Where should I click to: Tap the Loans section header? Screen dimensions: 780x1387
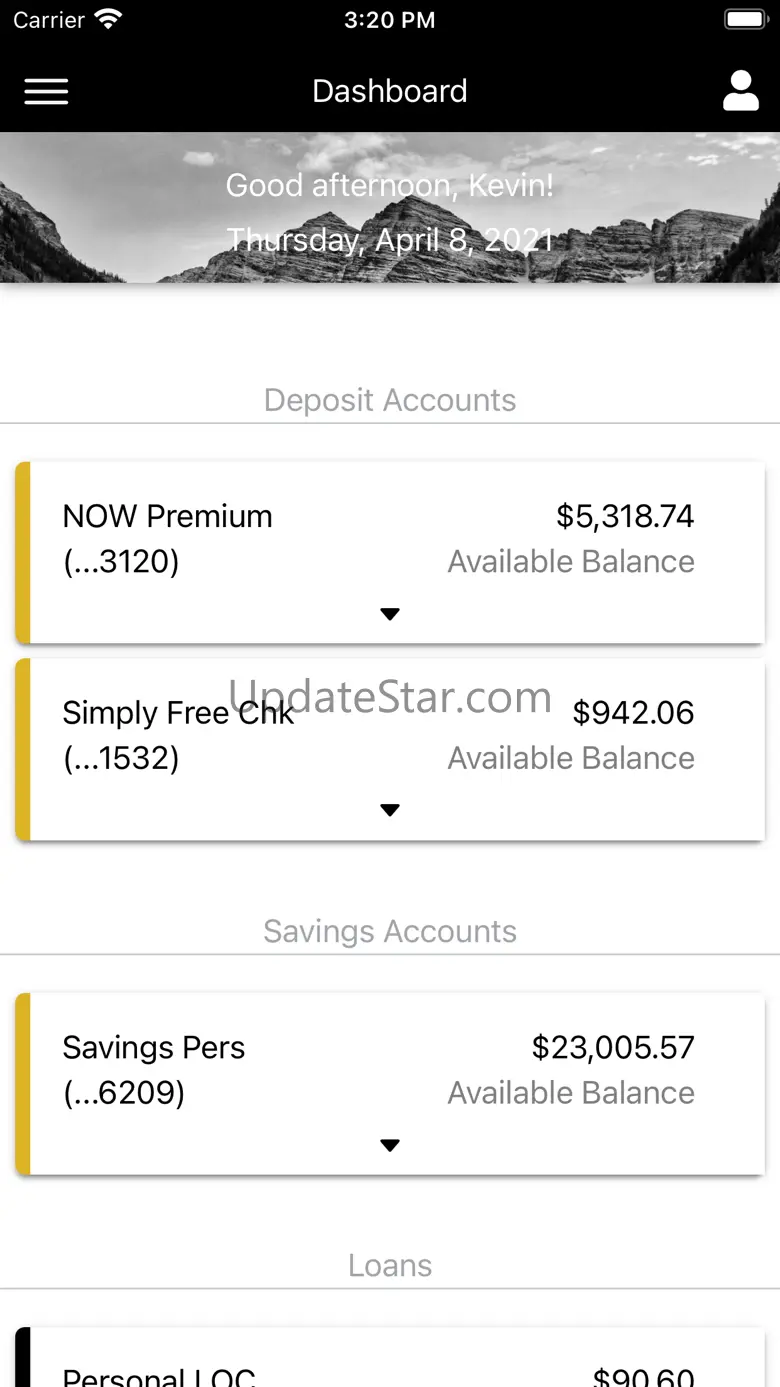pyautogui.click(x=390, y=1266)
